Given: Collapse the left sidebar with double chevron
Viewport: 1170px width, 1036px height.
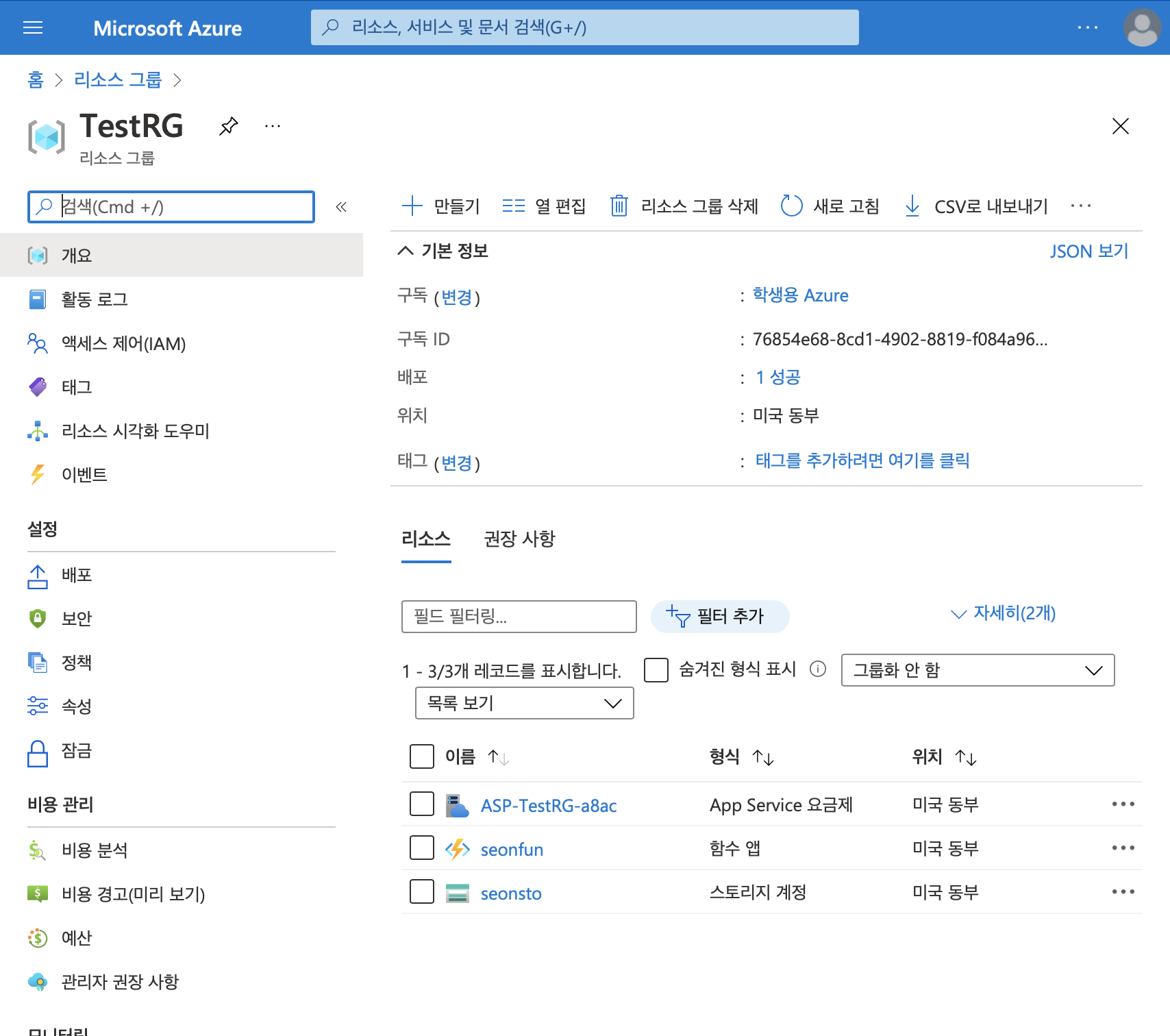Looking at the screenshot, I should point(341,207).
